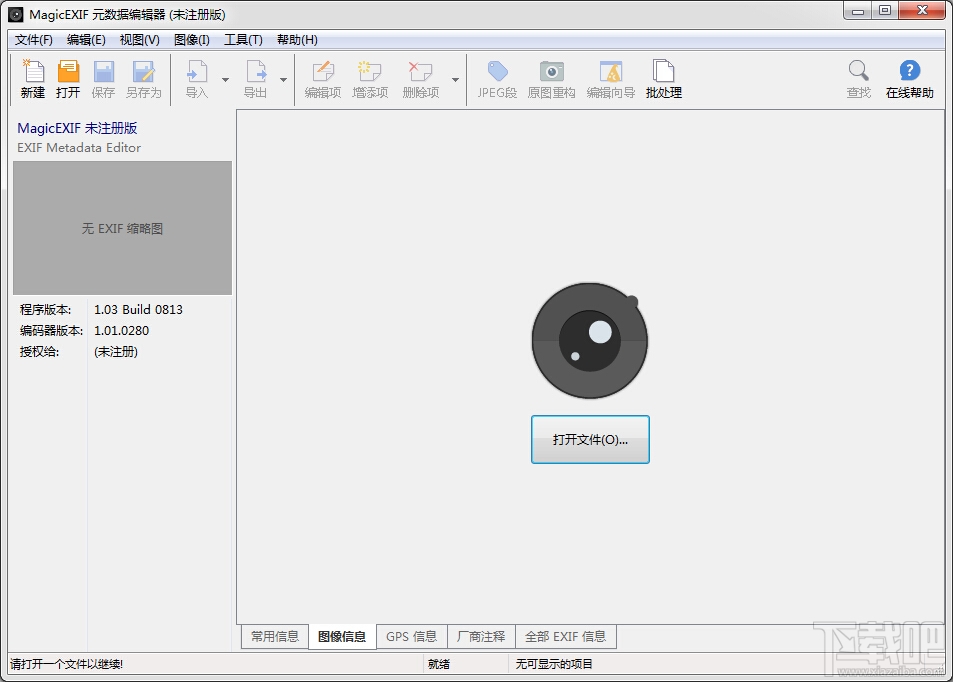Select the 1.03 Build 0813 version value
Viewport: 953px width, 682px height.
pyautogui.click(x=138, y=309)
